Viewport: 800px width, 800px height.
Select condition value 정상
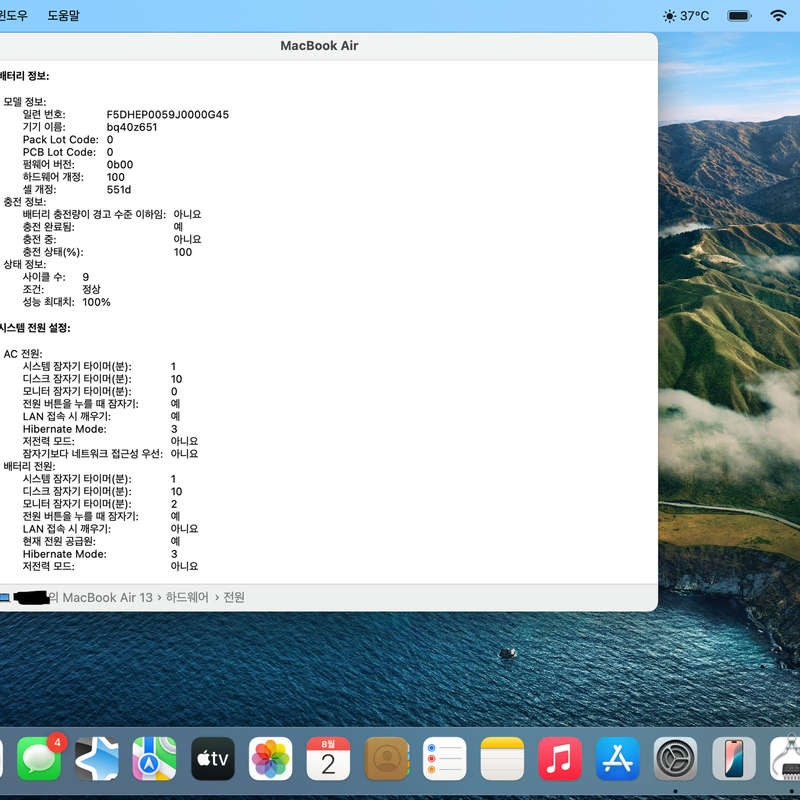pos(92,289)
